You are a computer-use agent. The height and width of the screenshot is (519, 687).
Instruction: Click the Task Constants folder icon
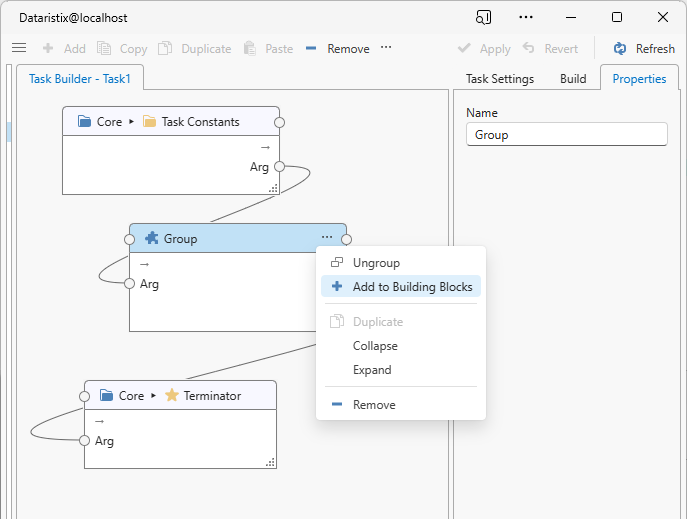[150, 122]
